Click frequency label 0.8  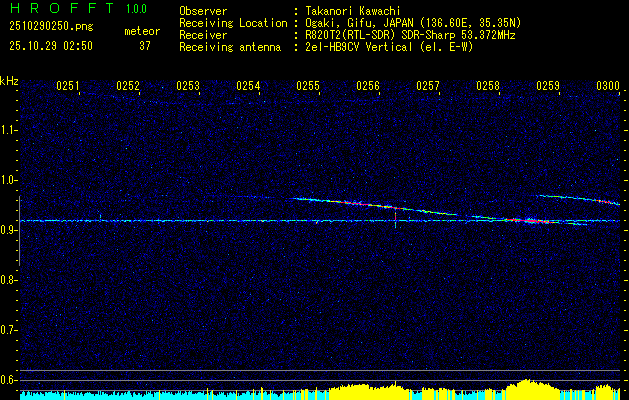point(8,280)
